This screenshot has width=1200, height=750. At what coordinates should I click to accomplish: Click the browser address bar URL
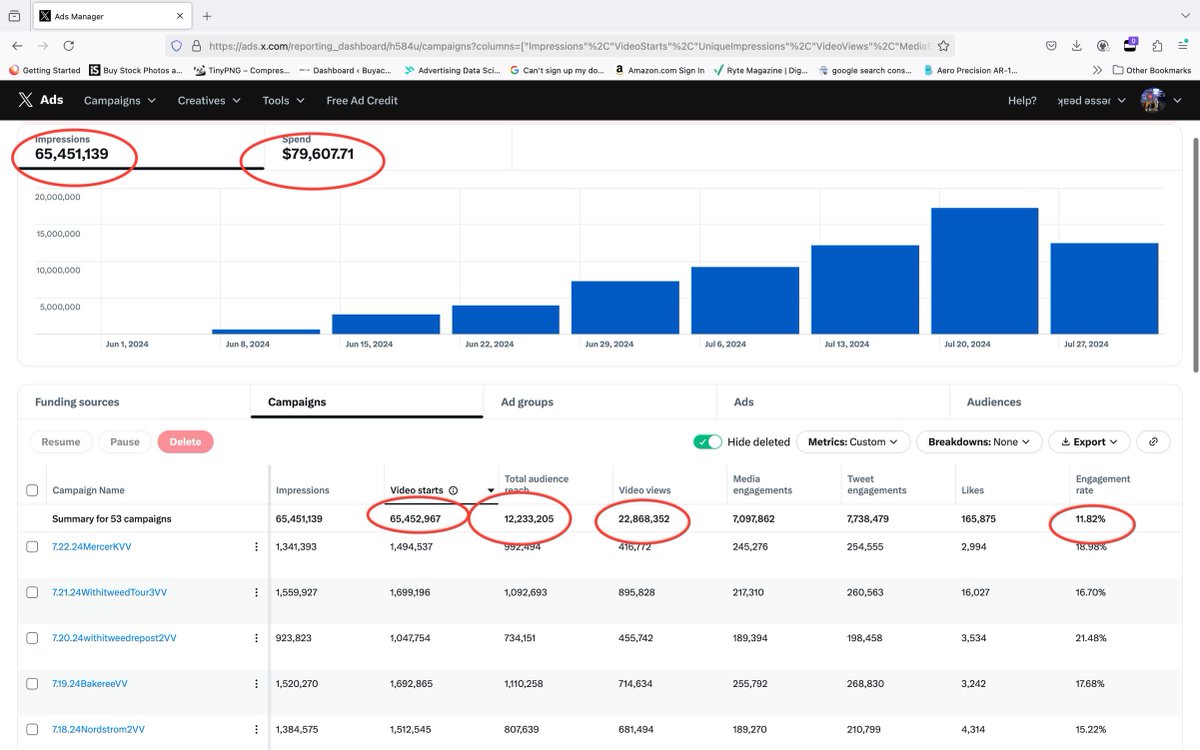[570, 45]
